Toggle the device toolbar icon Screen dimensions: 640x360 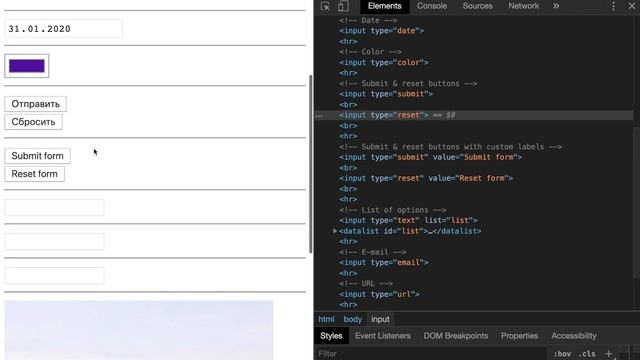click(x=343, y=6)
